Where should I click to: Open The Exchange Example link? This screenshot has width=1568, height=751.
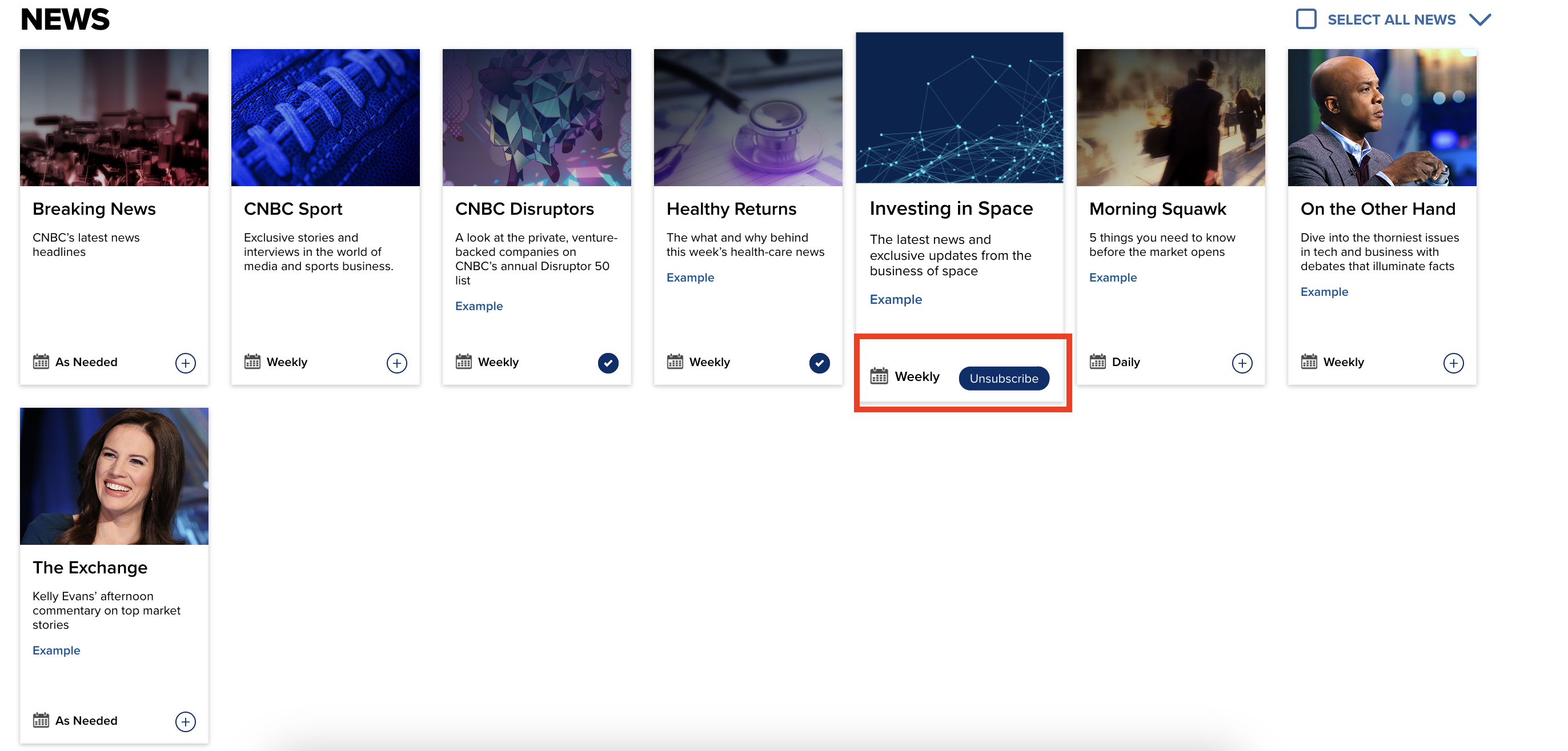point(56,650)
